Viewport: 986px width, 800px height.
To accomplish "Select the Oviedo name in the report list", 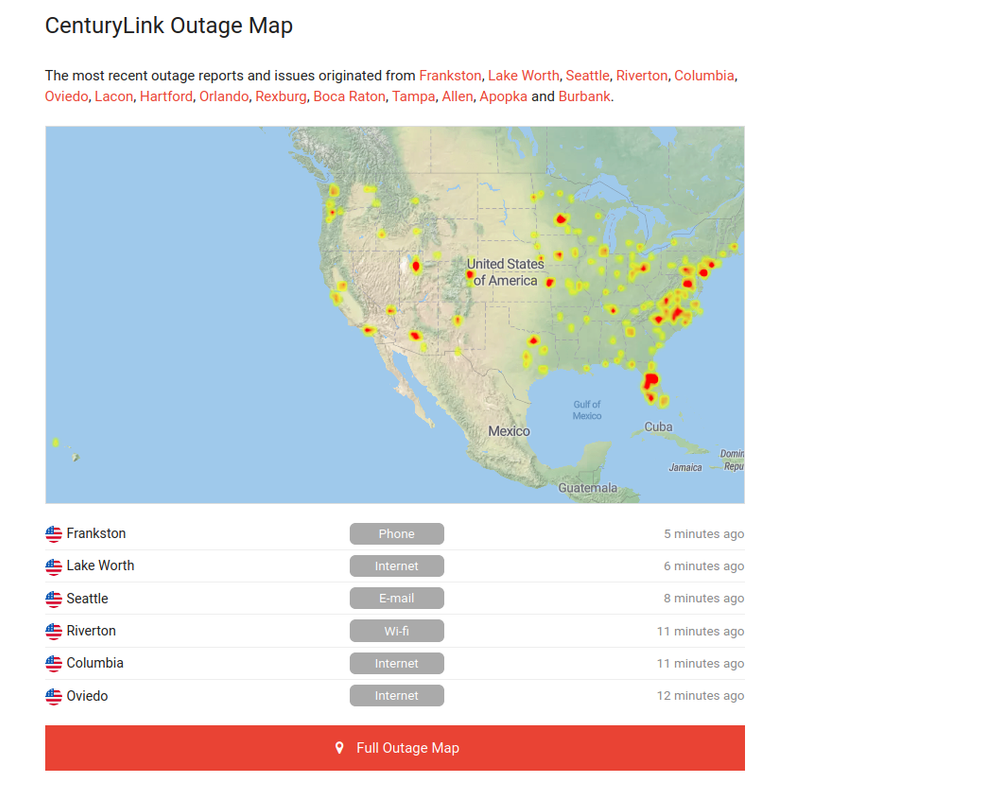I will pyautogui.click(x=87, y=696).
